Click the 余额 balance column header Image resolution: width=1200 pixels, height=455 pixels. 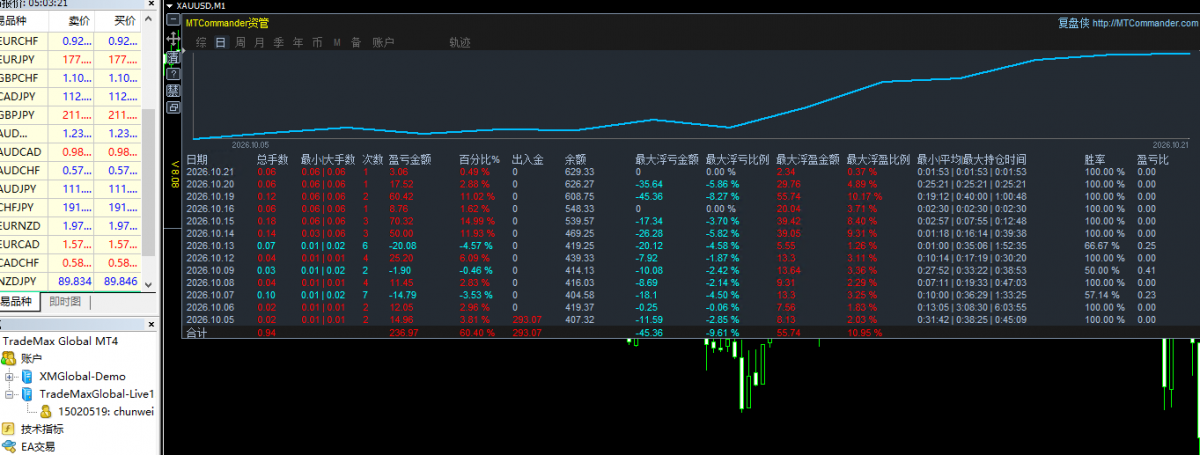tap(575, 159)
